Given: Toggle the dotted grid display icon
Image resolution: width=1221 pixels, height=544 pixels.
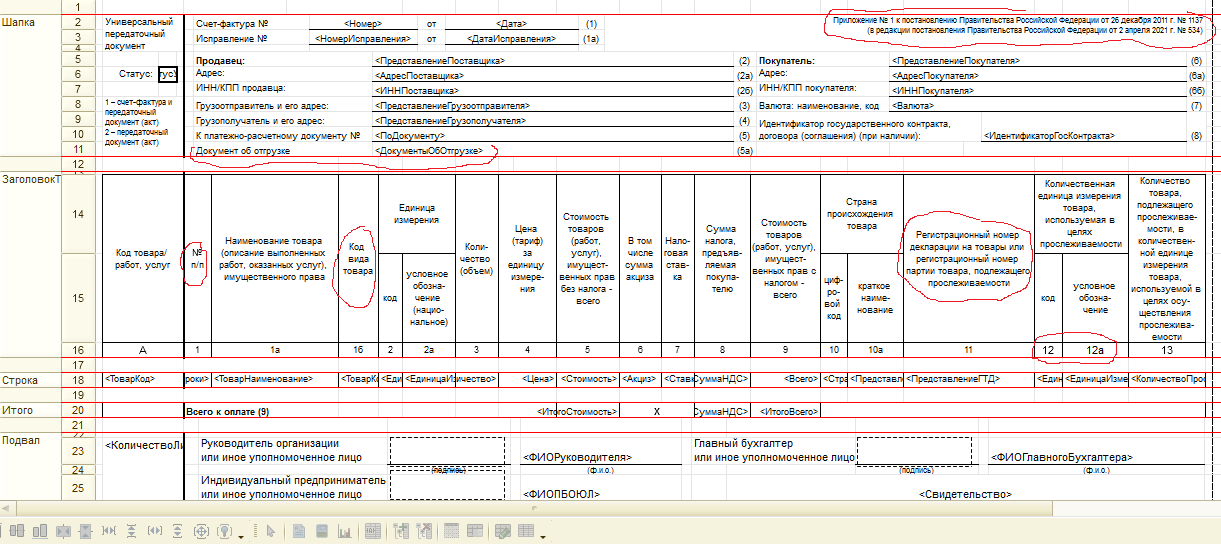Looking at the screenshot, I should 452,531.
